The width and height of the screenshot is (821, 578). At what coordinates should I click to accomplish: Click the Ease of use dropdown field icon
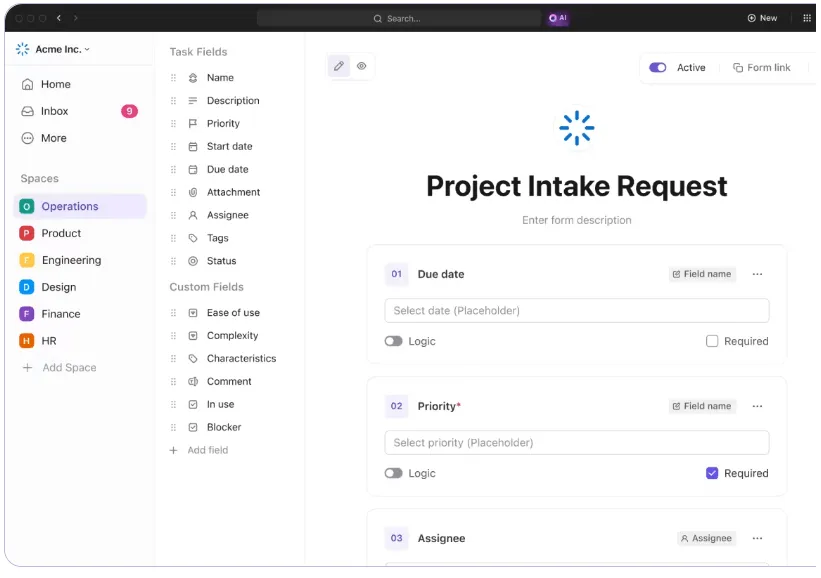(193, 313)
